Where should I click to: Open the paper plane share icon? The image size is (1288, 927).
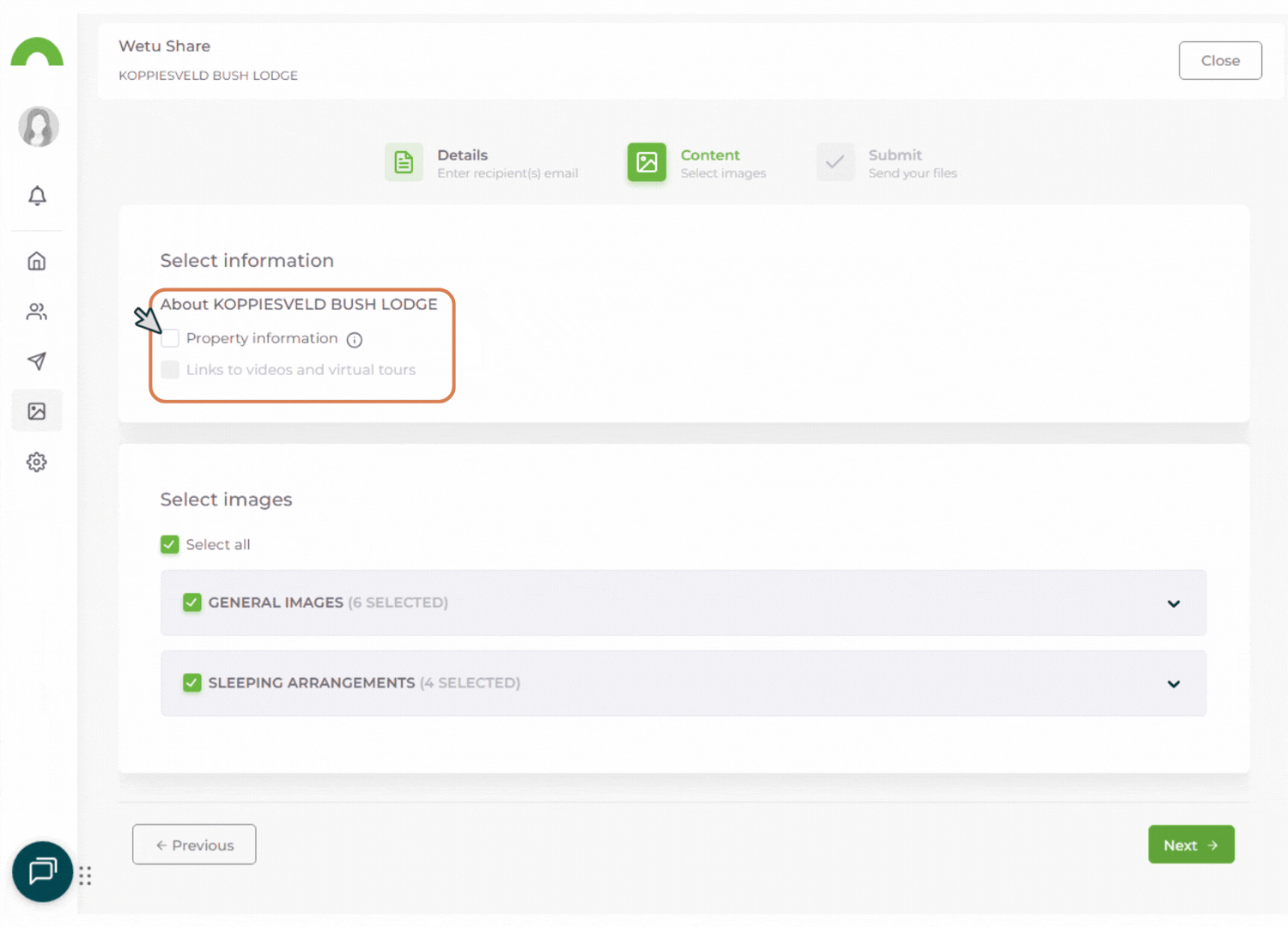click(x=37, y=361)
